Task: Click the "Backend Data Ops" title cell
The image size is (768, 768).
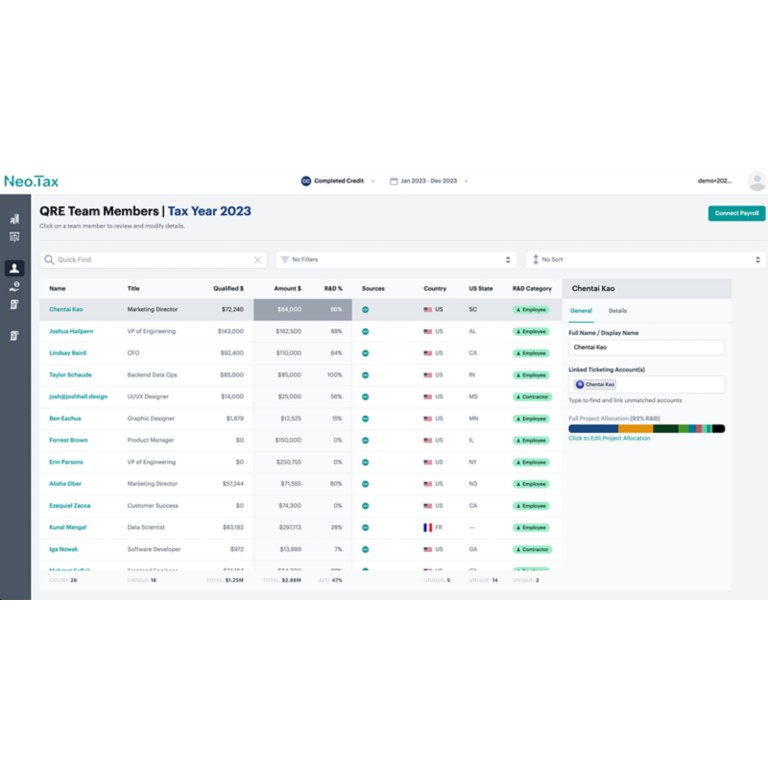Action: tap(152, 375)
